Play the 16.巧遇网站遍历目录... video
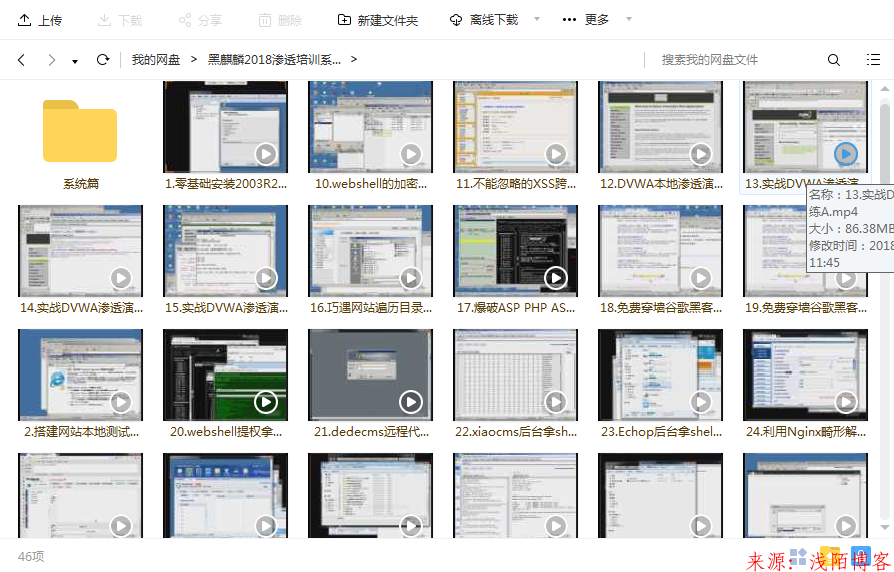 pos(411,278)
